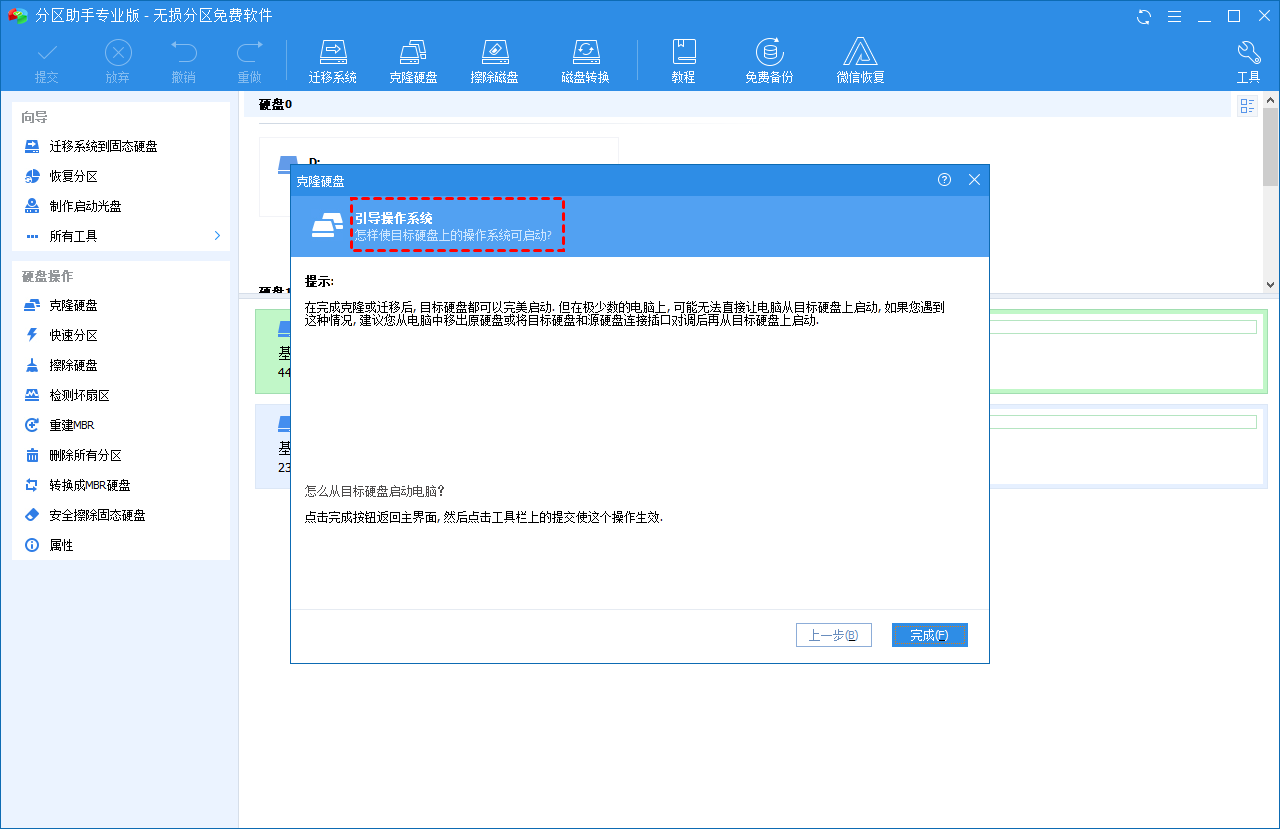The width and height of the screenshot is (1280, 829).
Task: Click the 硬盘0 heading
Action: (x=275, y=104)
